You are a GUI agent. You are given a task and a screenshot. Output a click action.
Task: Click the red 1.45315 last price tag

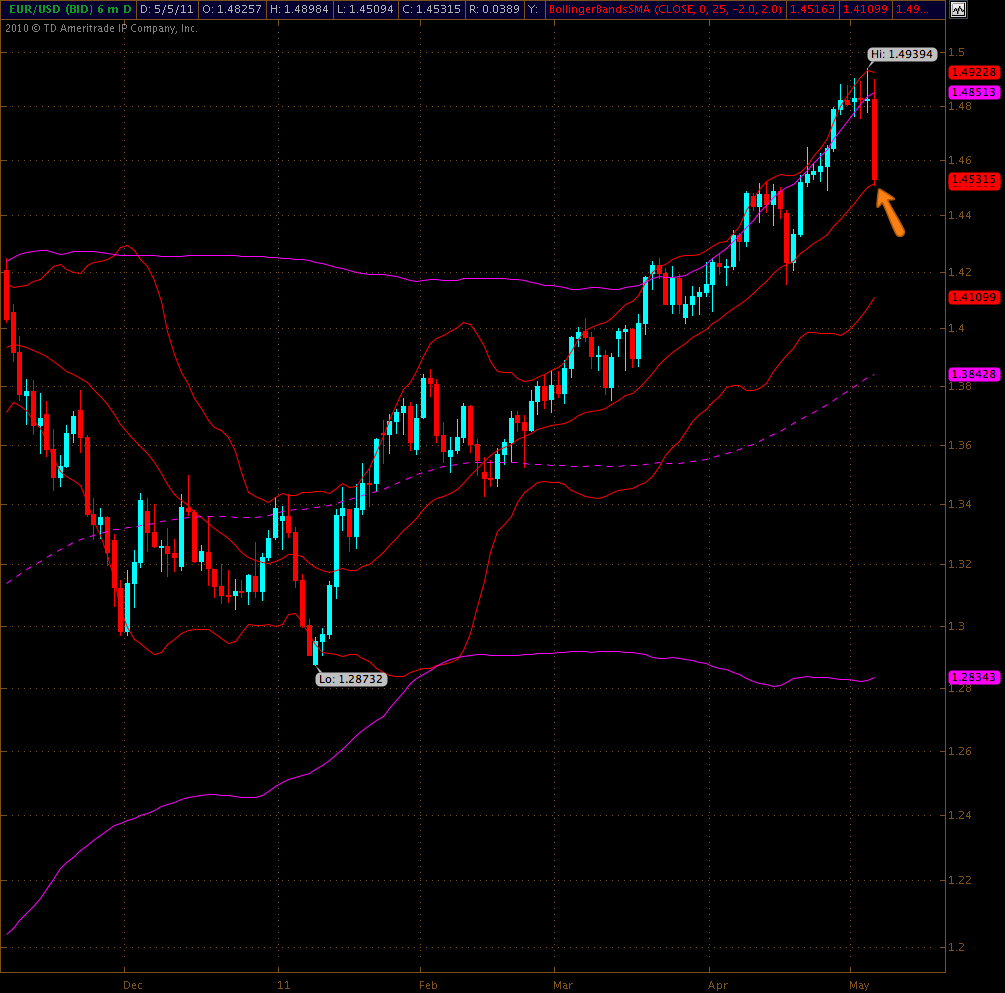click(973, 180)
